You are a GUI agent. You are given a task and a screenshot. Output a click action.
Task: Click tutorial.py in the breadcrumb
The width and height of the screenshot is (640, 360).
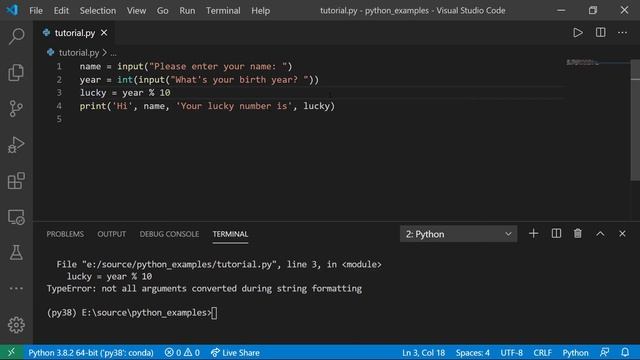79,53
